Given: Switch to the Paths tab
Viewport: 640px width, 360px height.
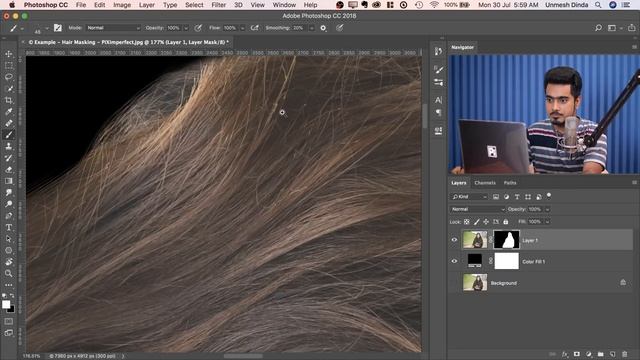Looking at the screenshot, I should click(x=510, y=183).
